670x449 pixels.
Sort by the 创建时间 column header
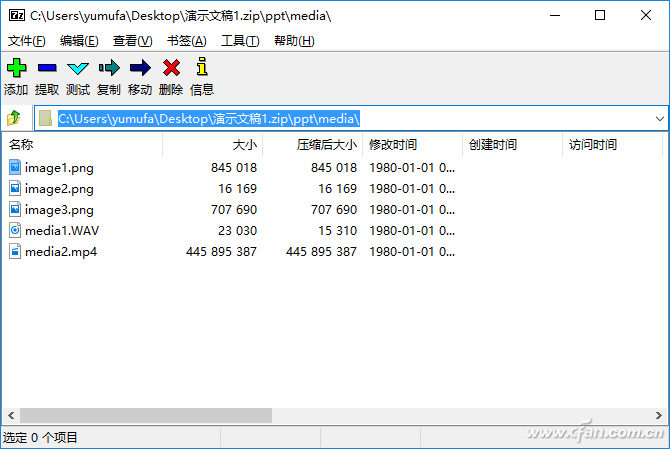pyautogui.click(x=512, y=144)
